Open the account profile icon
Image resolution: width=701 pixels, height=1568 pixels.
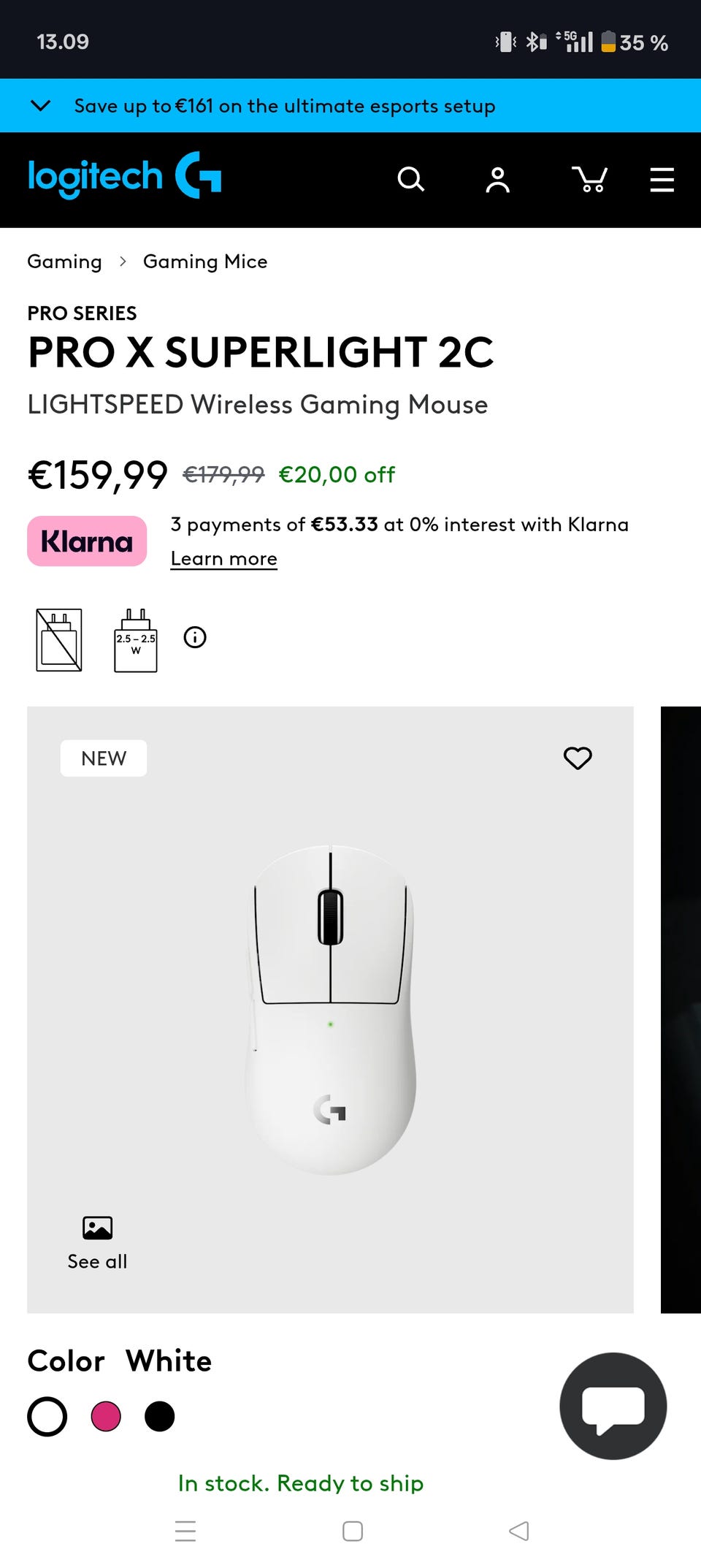tap(498, 179)
